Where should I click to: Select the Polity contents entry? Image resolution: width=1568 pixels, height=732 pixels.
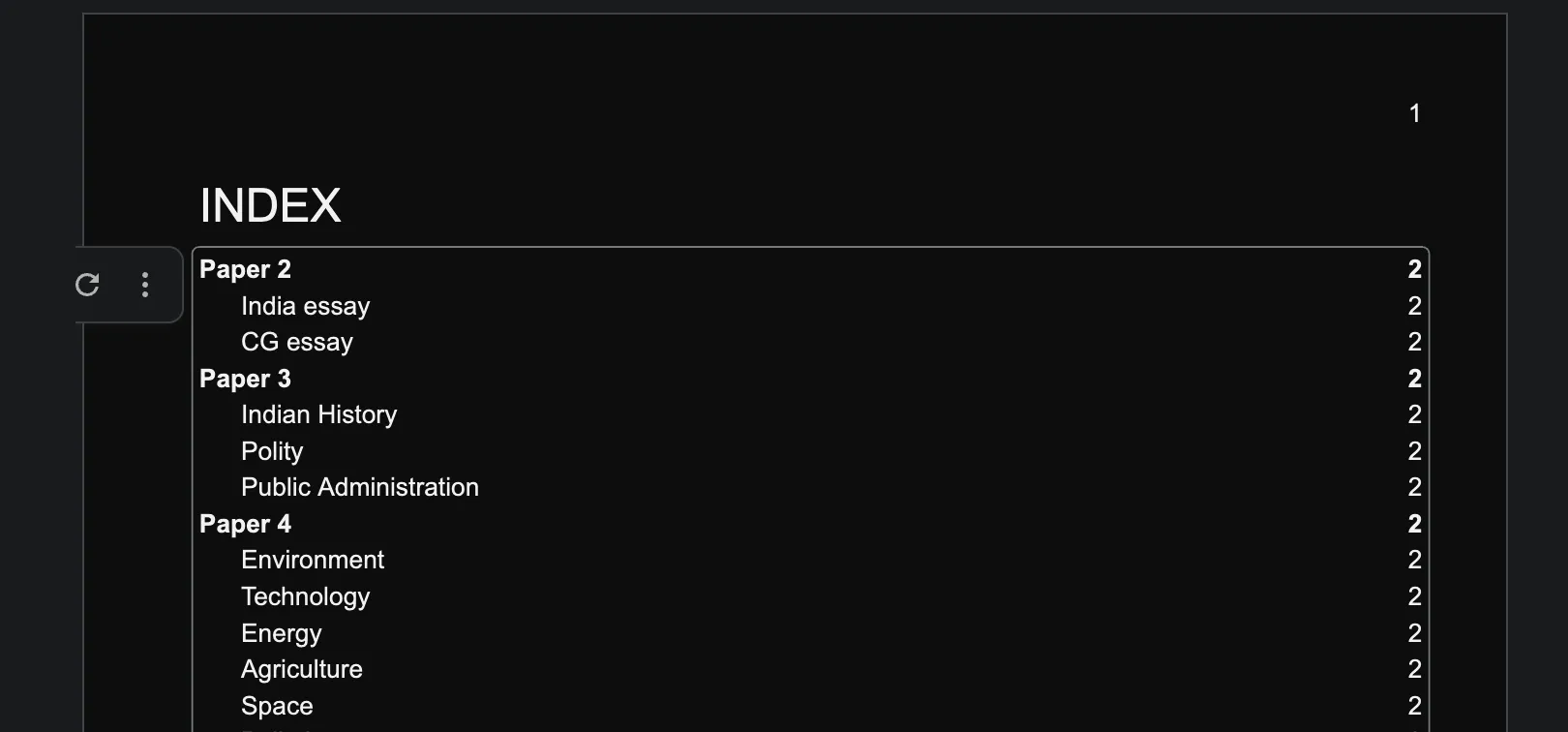pos(272,451)
